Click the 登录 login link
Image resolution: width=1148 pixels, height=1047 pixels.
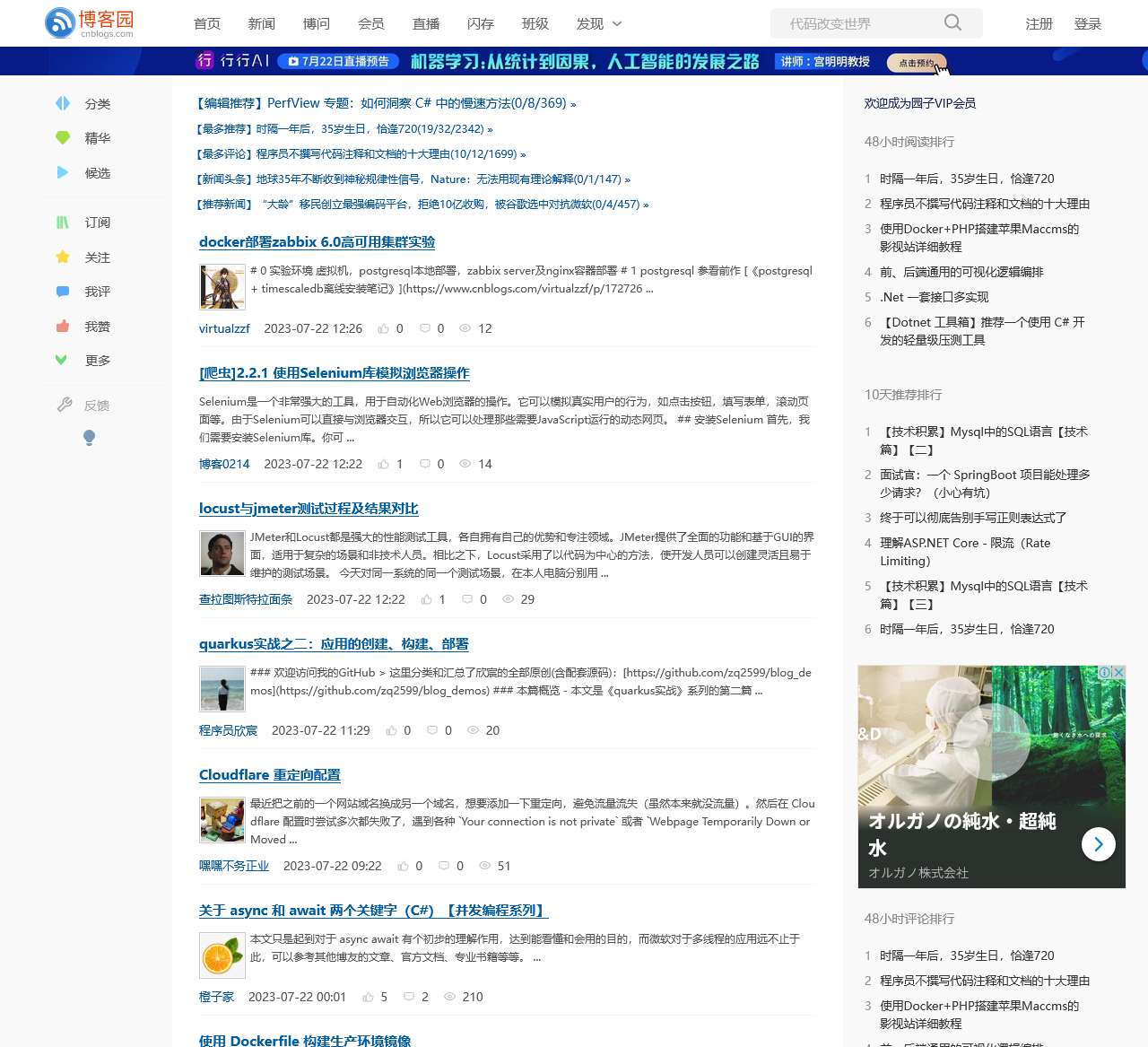coord(1087,24)
